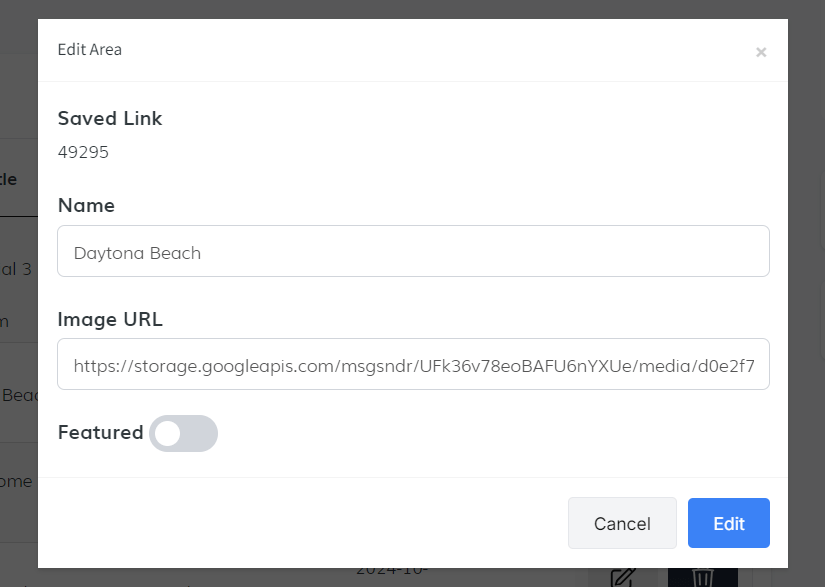Viewport: 825px width, 587px height.
Task: Click the Name input field
Action: 413,252
